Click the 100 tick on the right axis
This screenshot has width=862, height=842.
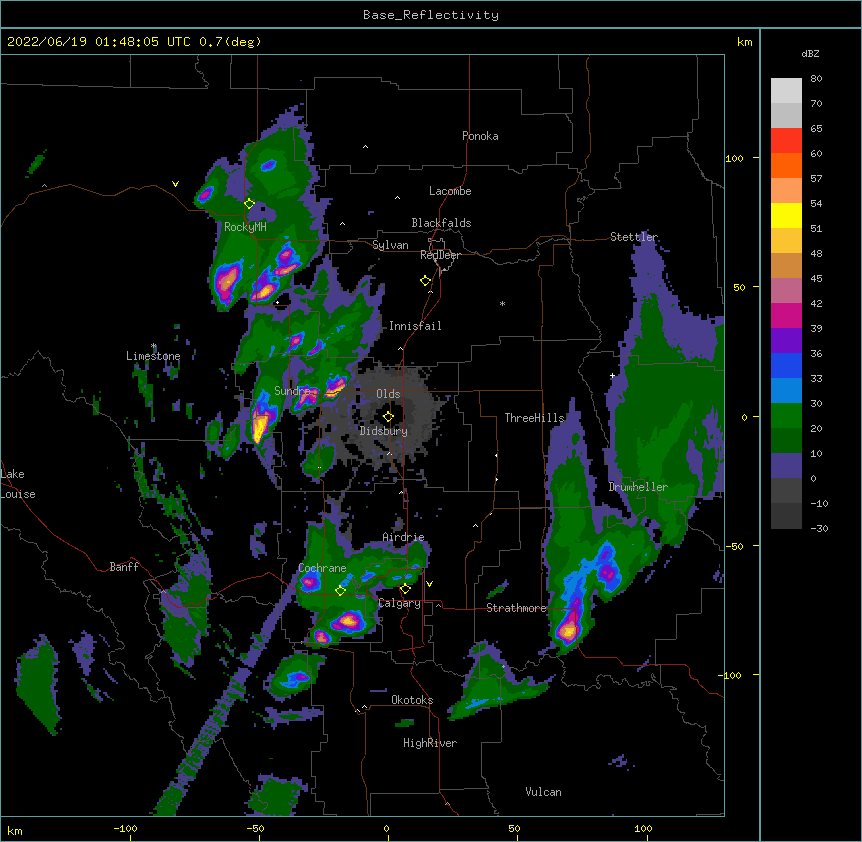tap(734, 158)
